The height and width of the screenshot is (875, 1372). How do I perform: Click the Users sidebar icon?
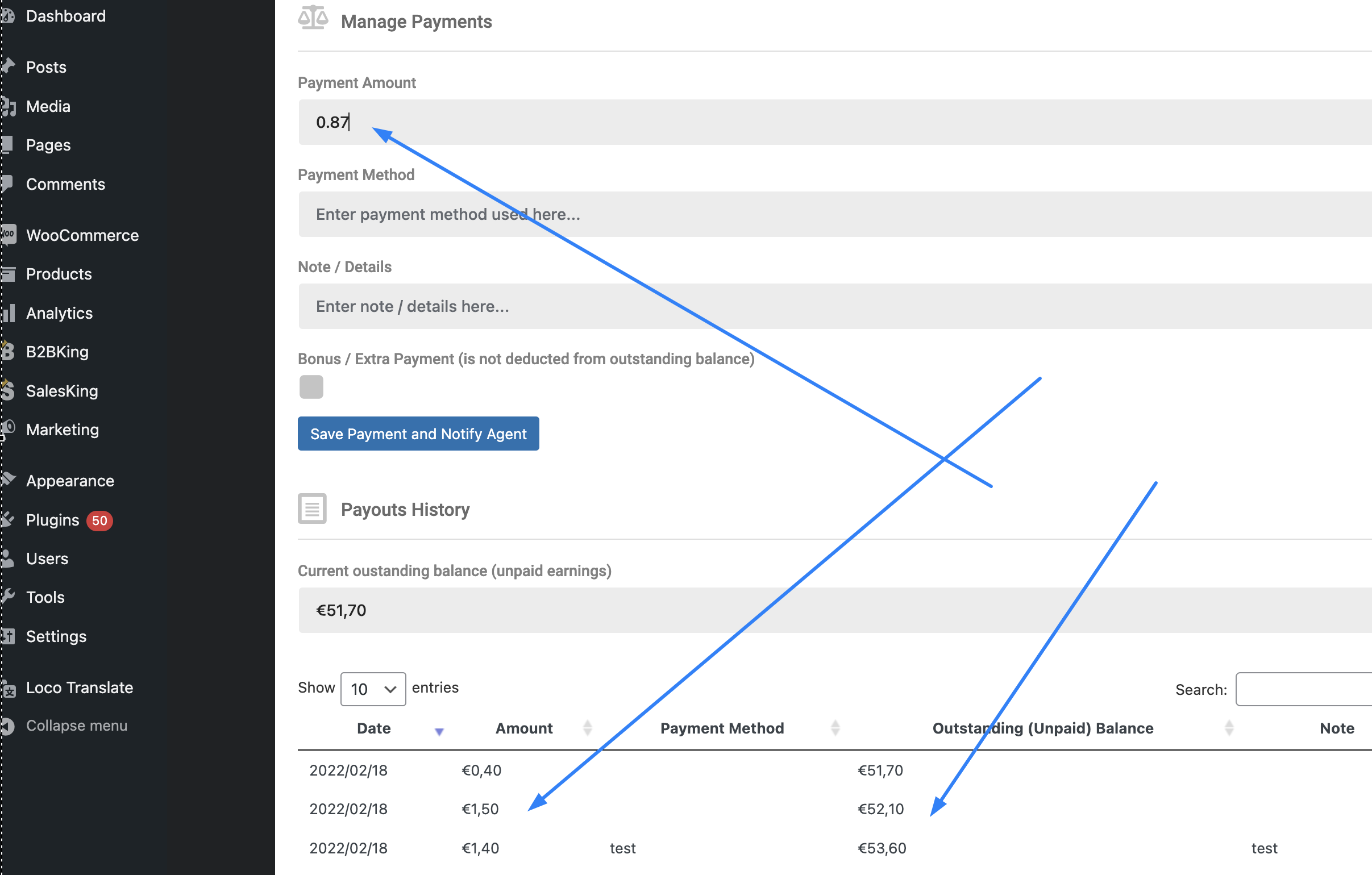click(7, 559)
